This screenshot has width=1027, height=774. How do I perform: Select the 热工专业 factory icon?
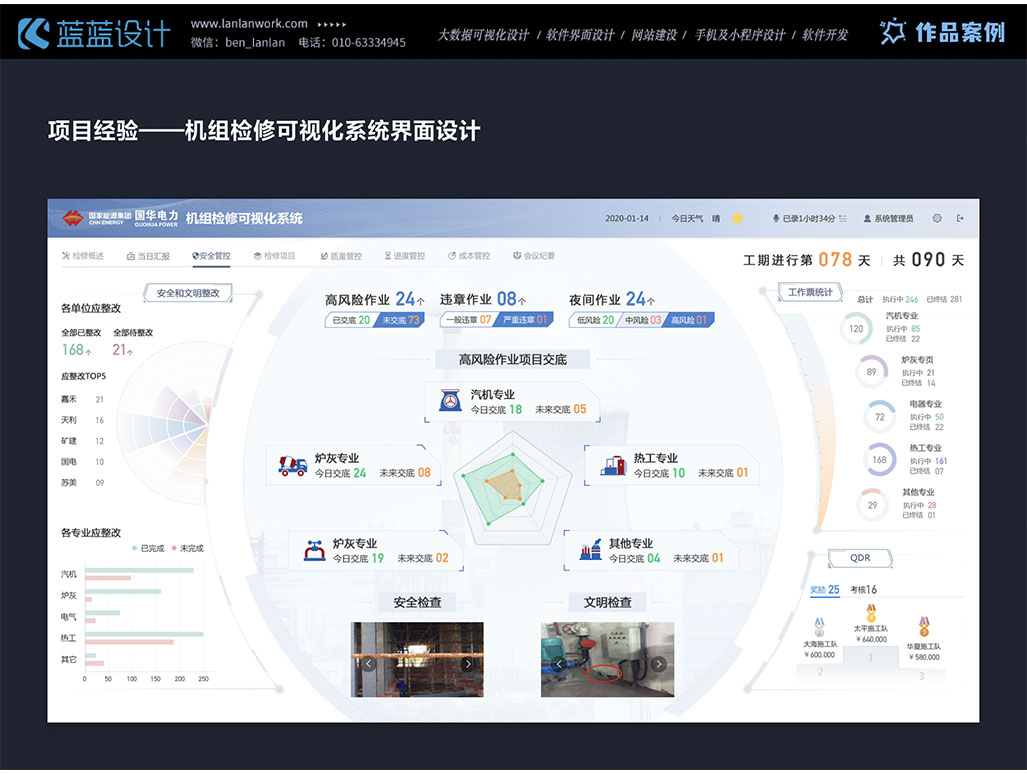(612, 465)
